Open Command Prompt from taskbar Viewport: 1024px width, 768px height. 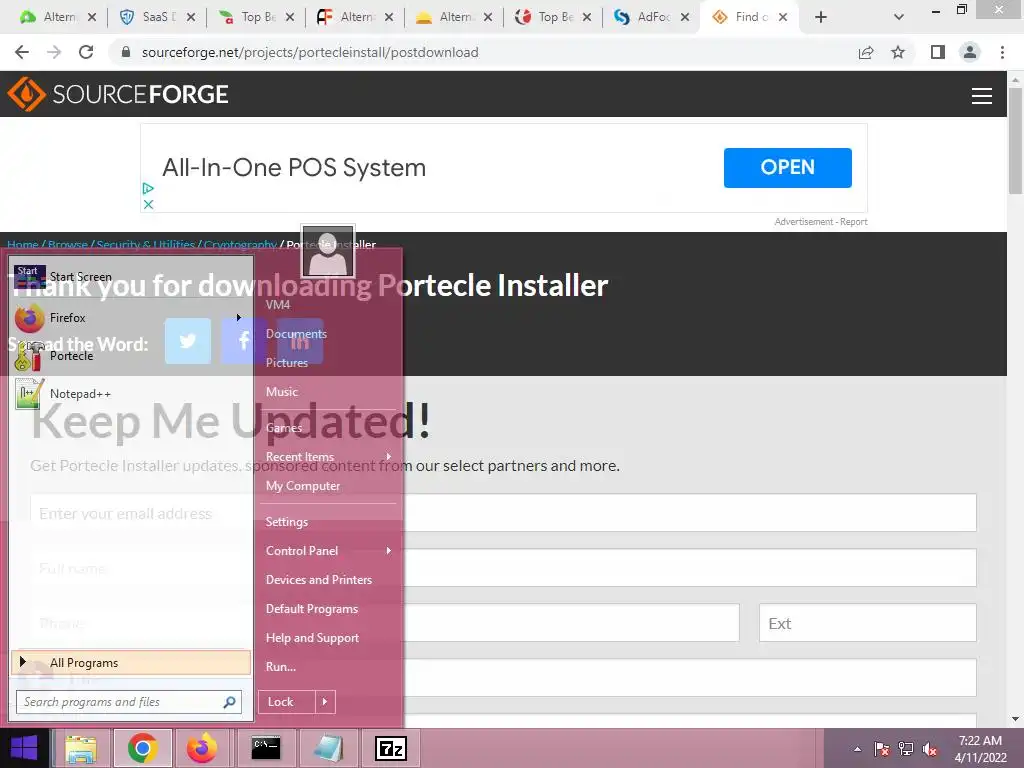pyautogui.click(x=266, y=748)
